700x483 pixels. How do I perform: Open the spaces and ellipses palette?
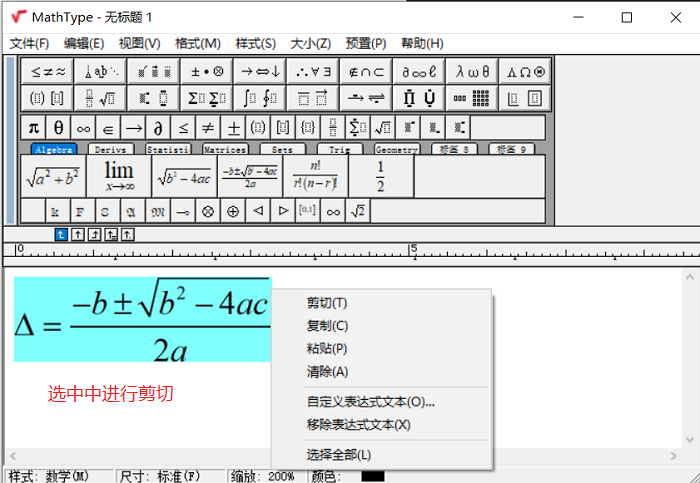pyautogui.click(x=100, y=71)
